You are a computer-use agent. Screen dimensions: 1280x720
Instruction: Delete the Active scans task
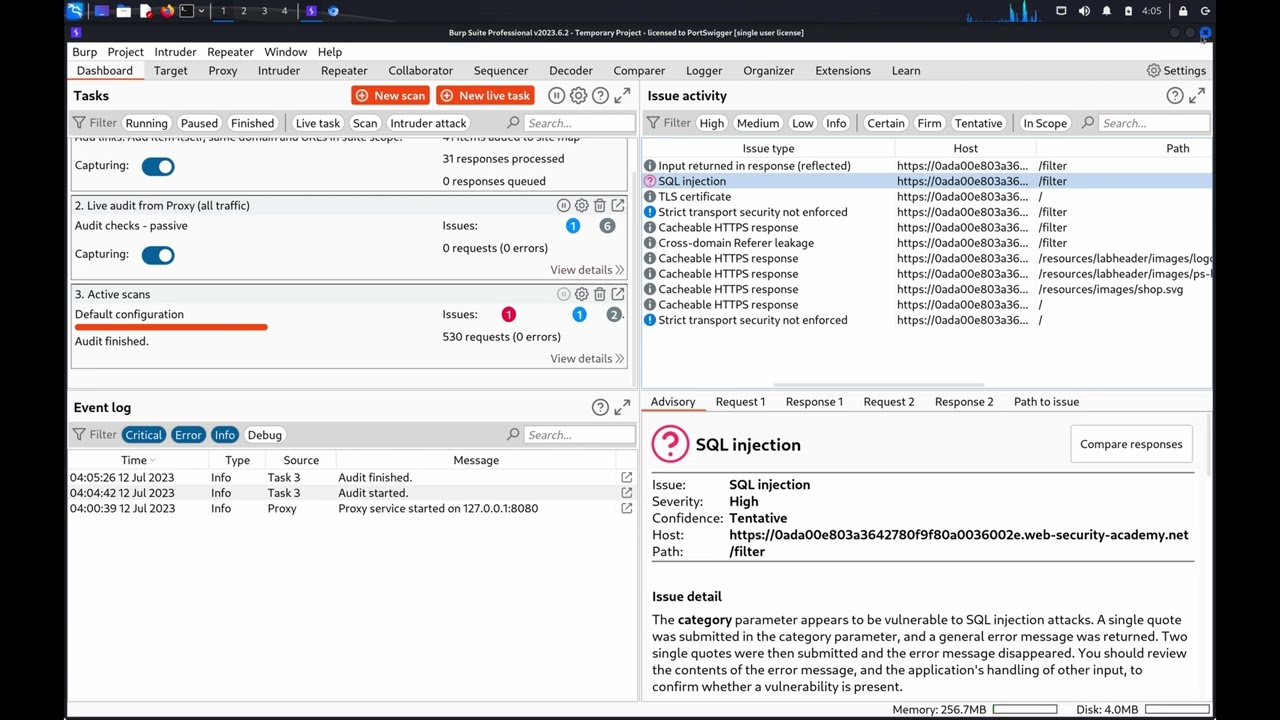(x=599, y=294)
